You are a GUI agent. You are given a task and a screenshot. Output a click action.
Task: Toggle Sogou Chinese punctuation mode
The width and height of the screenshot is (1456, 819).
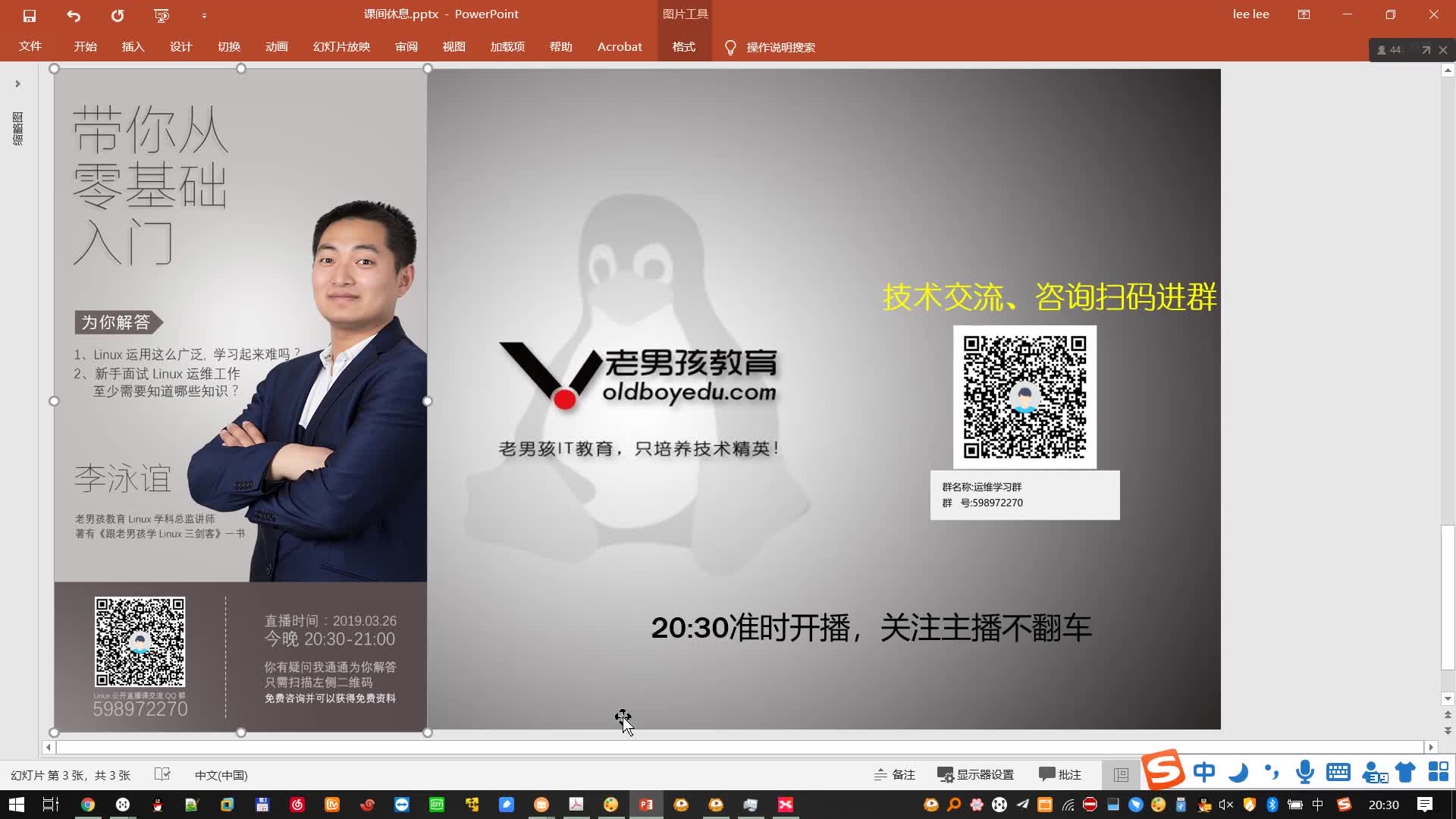click(x=1272, y=772)
